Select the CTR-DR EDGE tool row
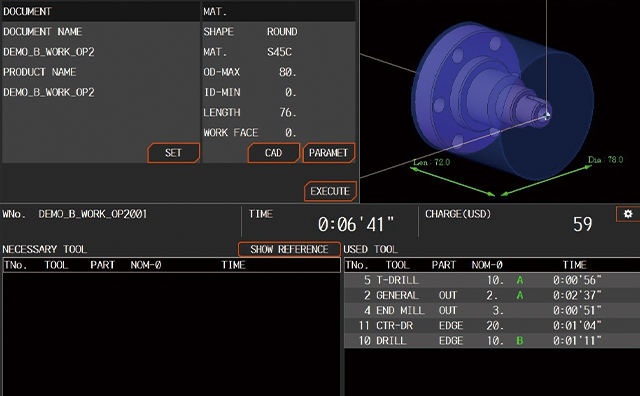 [x=492, y=325]
